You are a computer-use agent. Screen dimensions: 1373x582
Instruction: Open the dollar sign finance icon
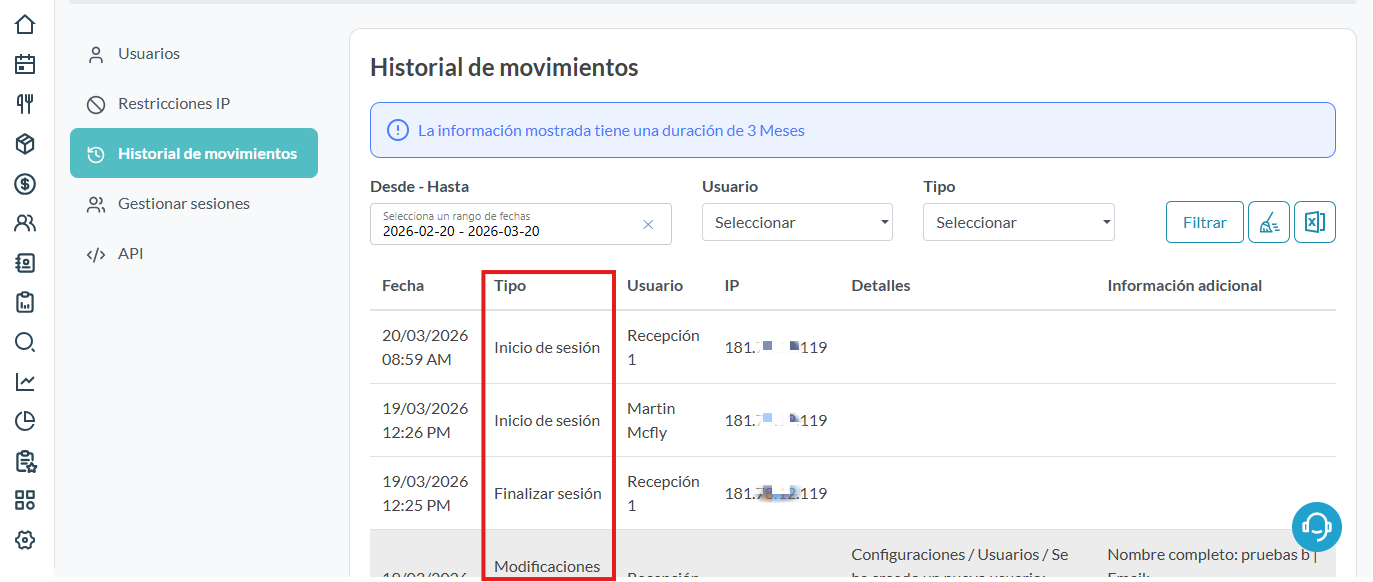point(25,184)
